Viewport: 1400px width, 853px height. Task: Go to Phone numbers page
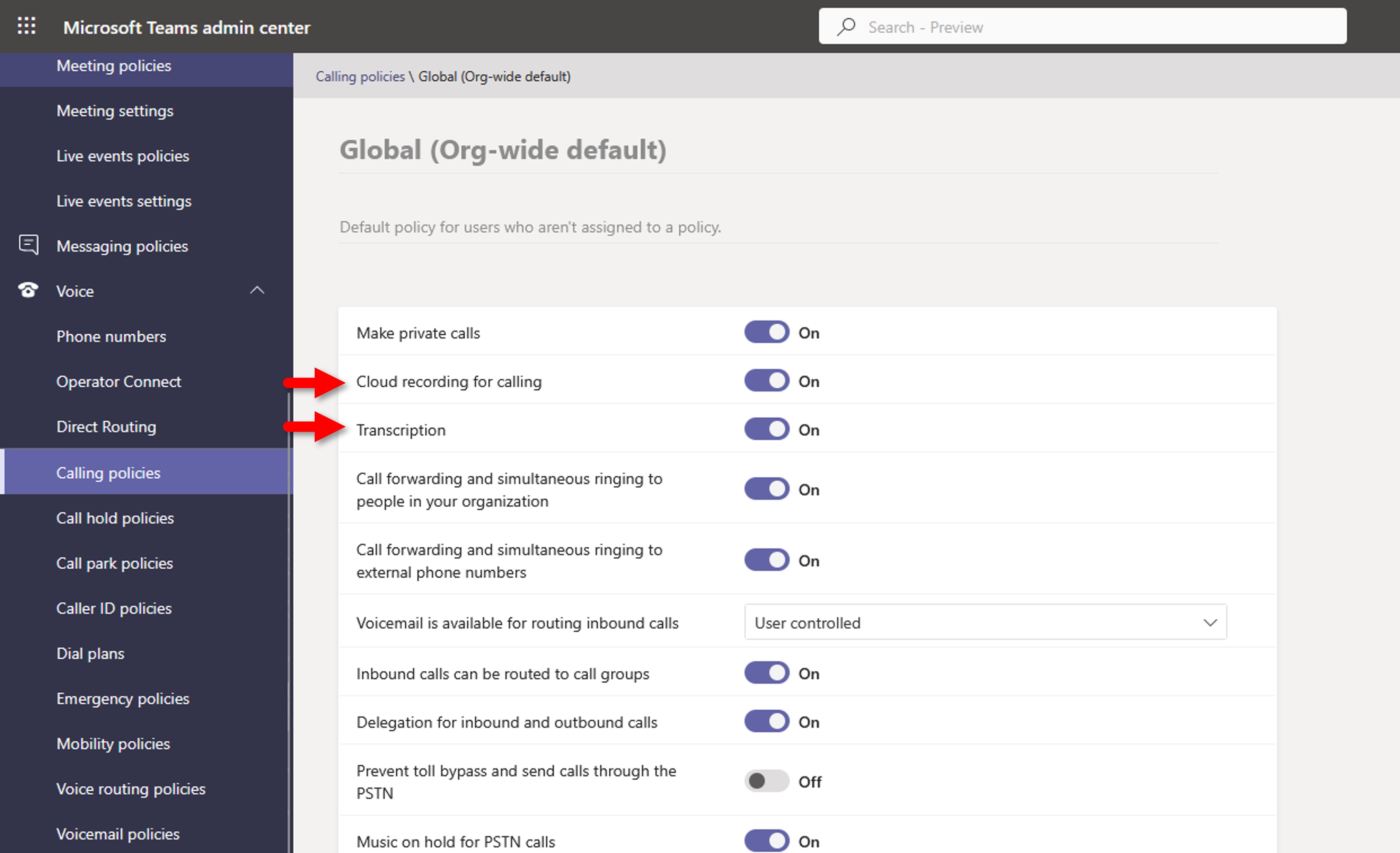111,336
